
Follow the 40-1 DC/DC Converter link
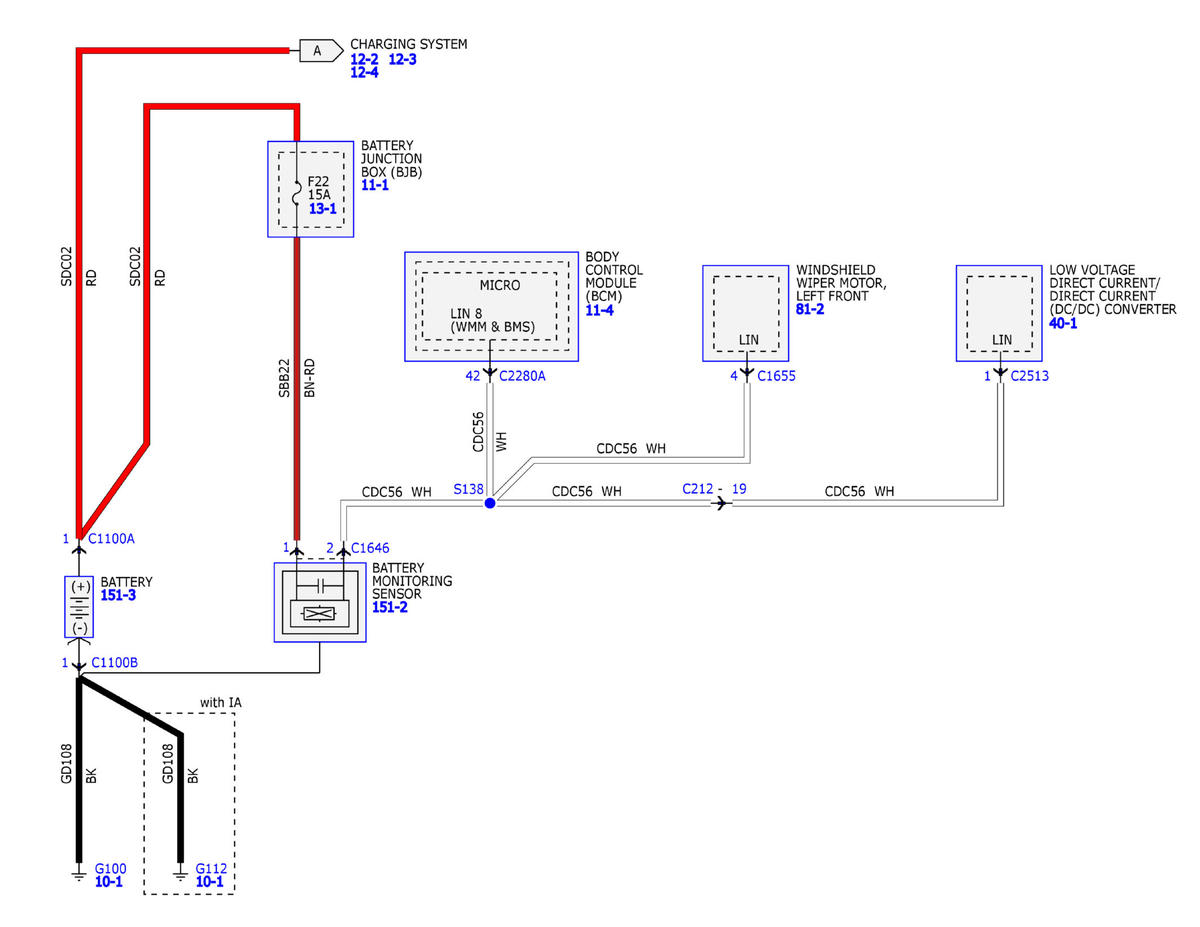pos(1063,324)
